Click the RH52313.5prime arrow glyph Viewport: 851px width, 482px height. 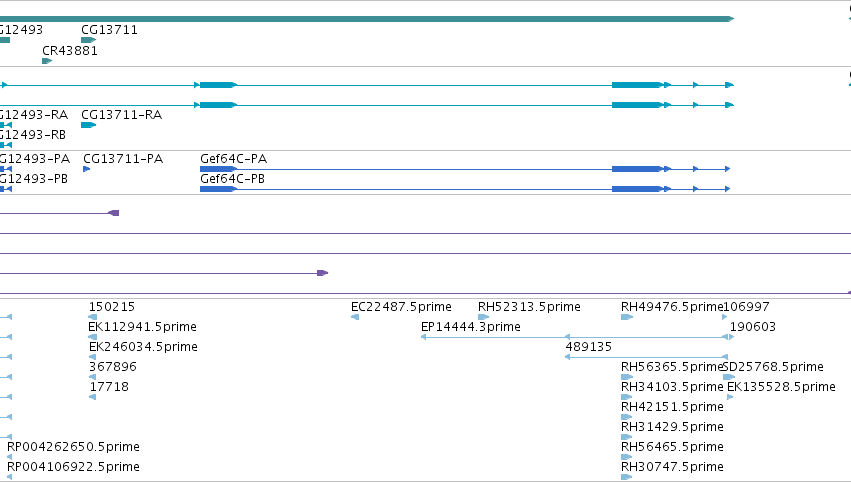point(483,317)
